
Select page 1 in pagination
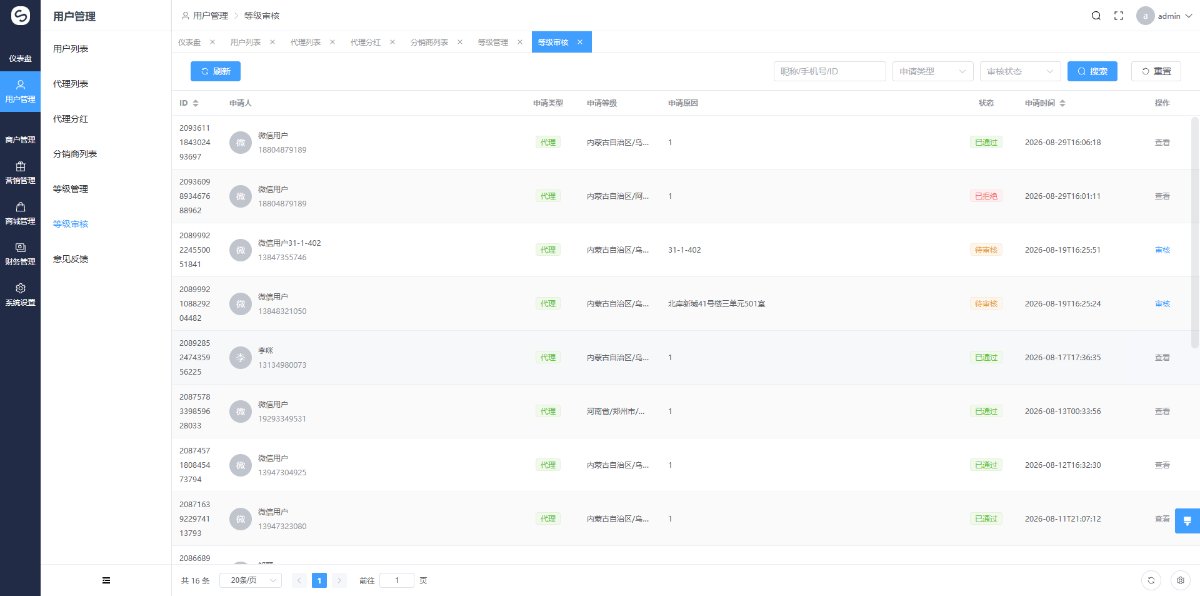click(x=319, y=580)
